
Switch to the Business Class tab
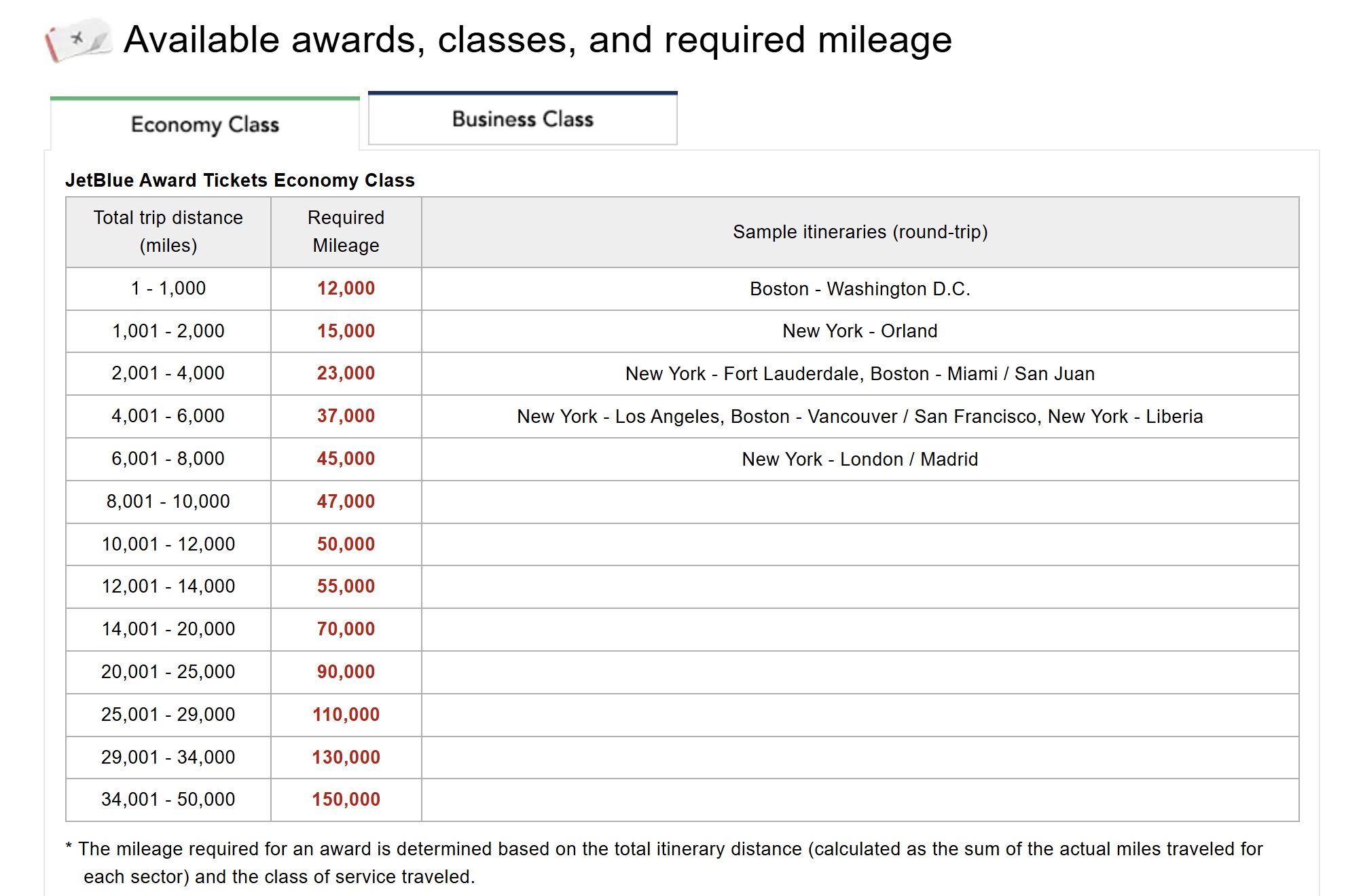(x=522, y=119)
